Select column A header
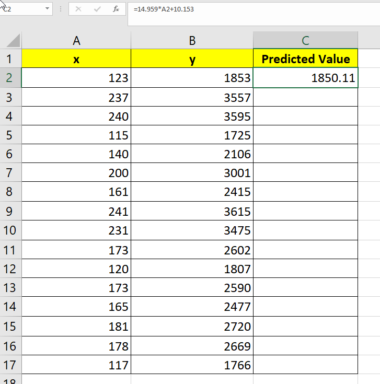Viewport: 380px width, 384px height. (x=76, y=41)
